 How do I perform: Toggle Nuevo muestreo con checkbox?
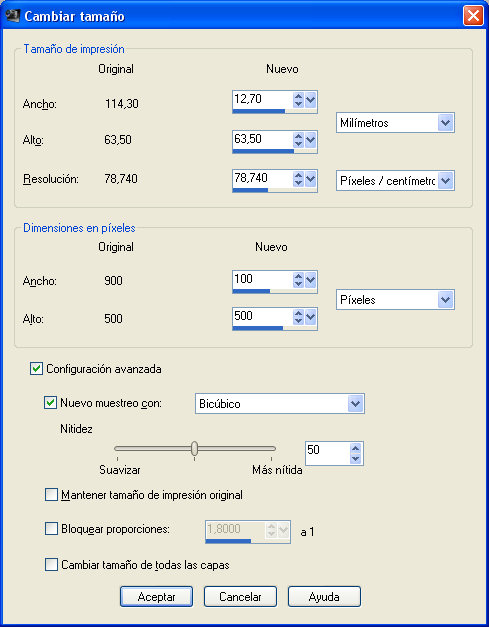(x=50, y=402)
